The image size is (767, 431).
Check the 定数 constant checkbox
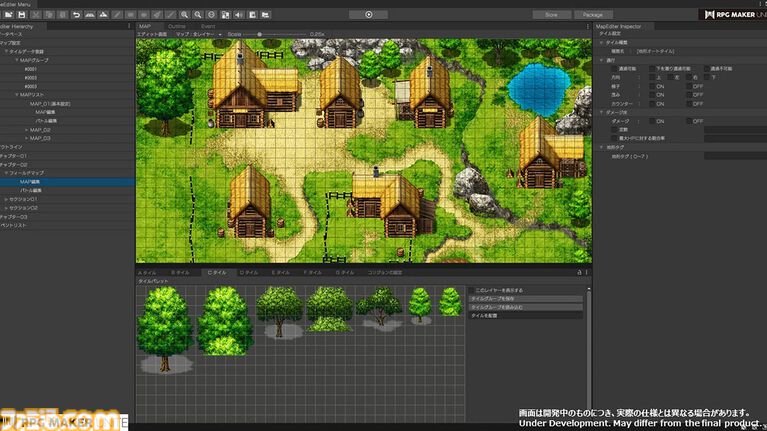coord(614,130)
